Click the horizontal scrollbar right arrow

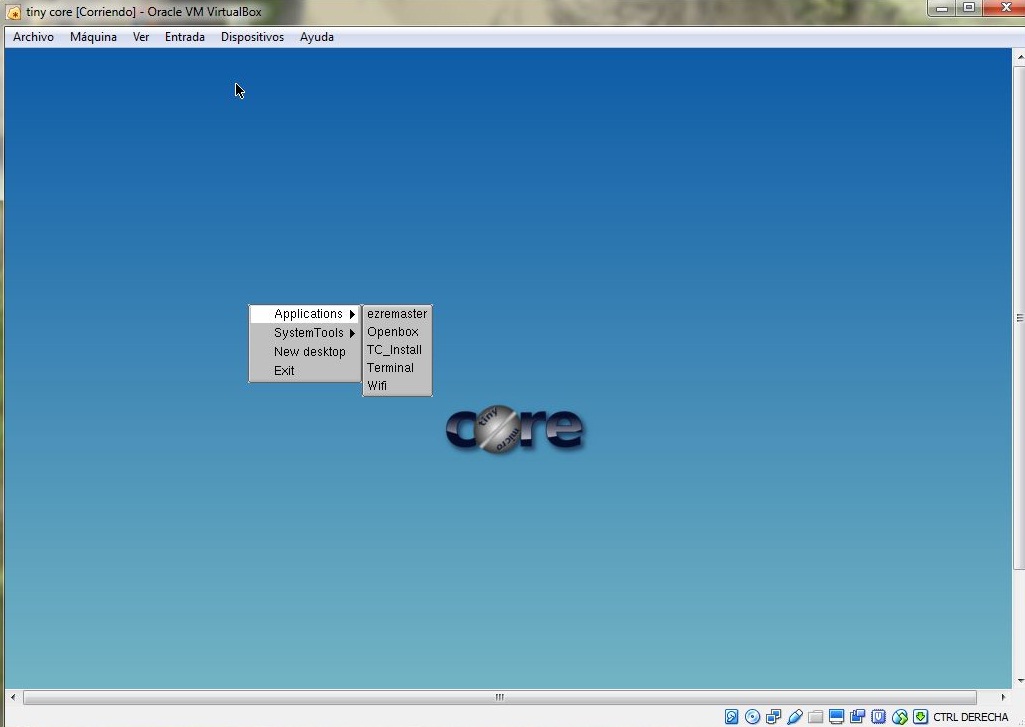coord(1004,697)
